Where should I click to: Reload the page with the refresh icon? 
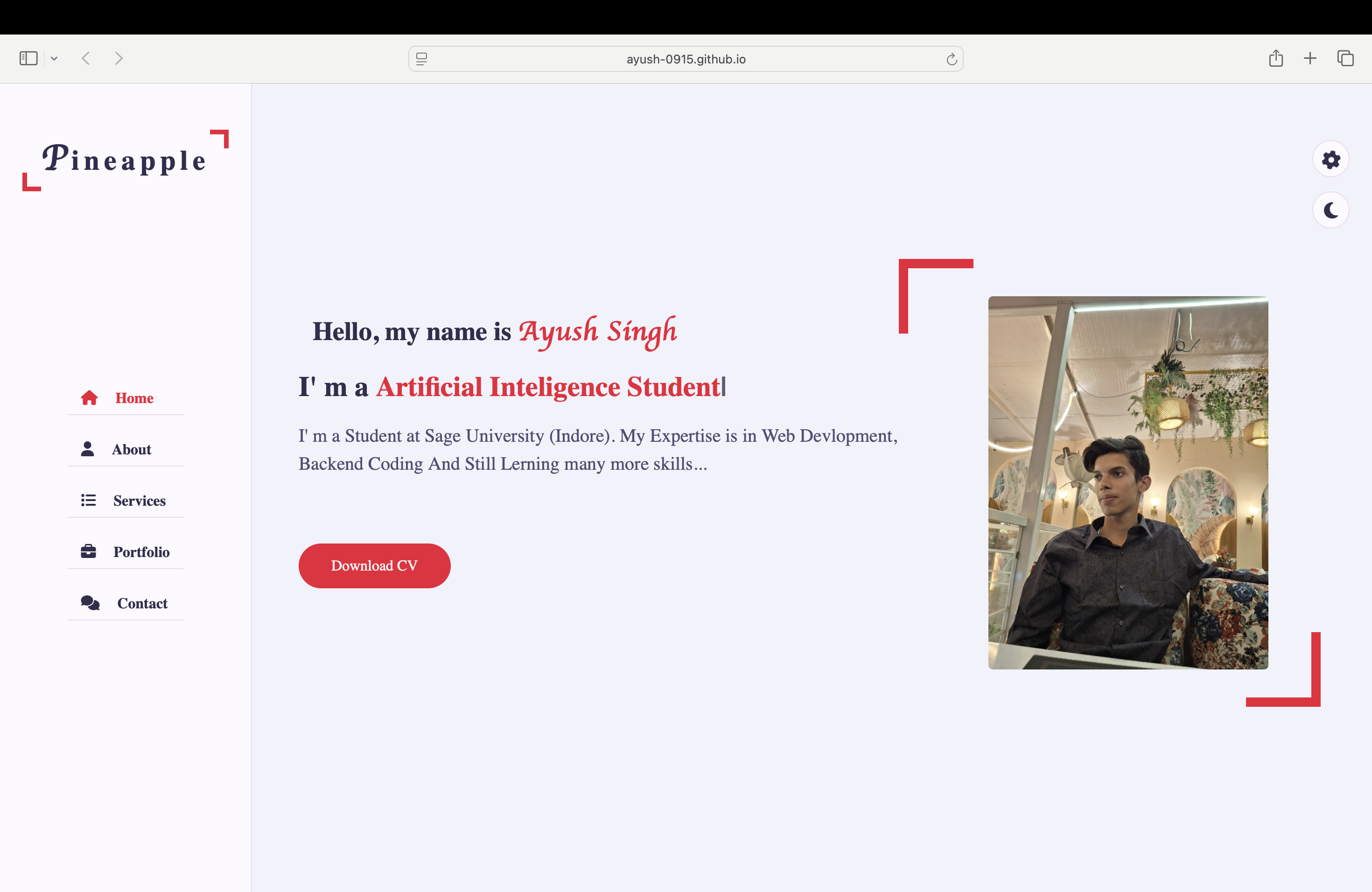click(x=952, y=59)
